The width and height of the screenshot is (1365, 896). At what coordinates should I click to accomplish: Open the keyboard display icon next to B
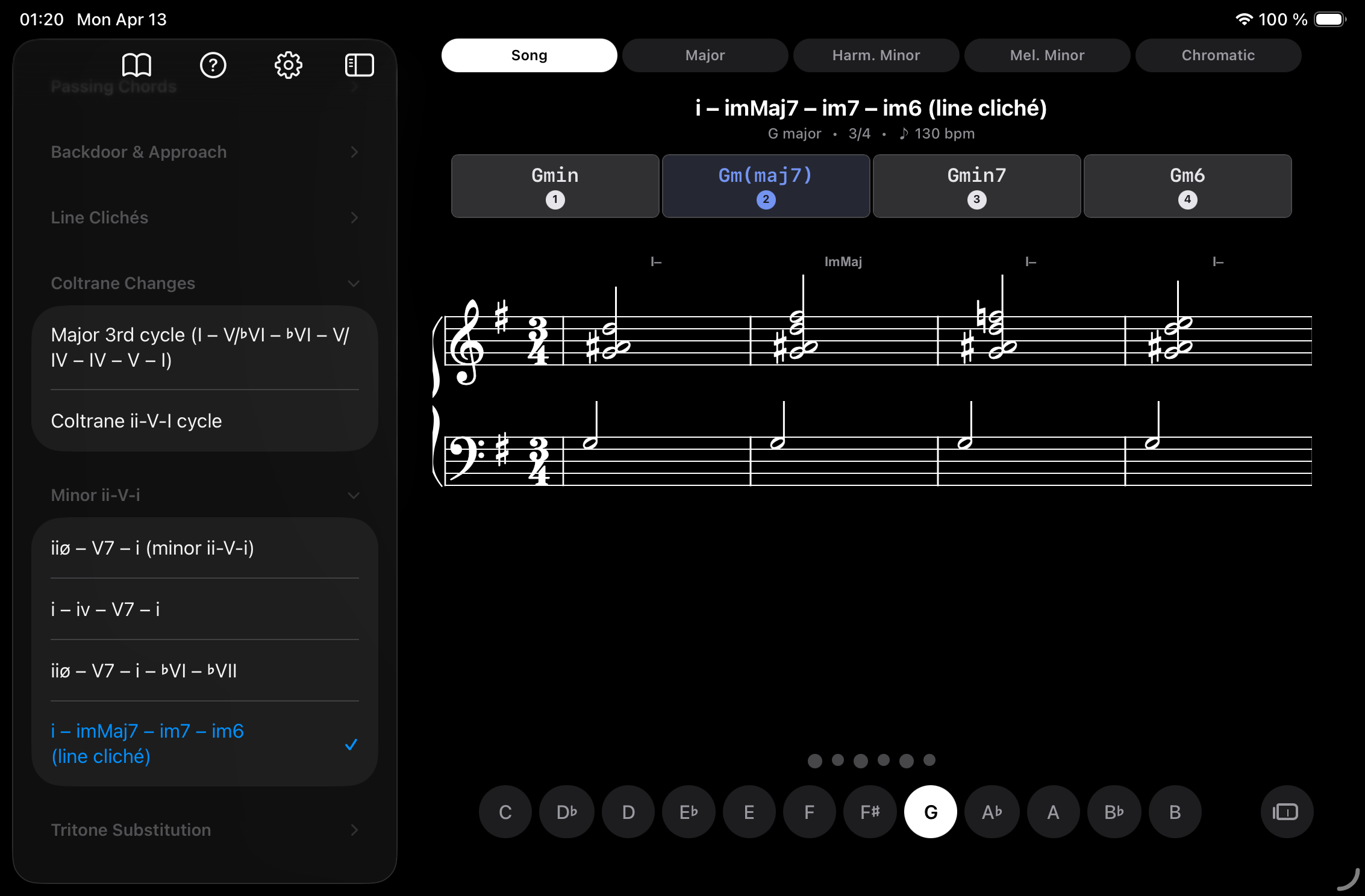coord(1286,812)
